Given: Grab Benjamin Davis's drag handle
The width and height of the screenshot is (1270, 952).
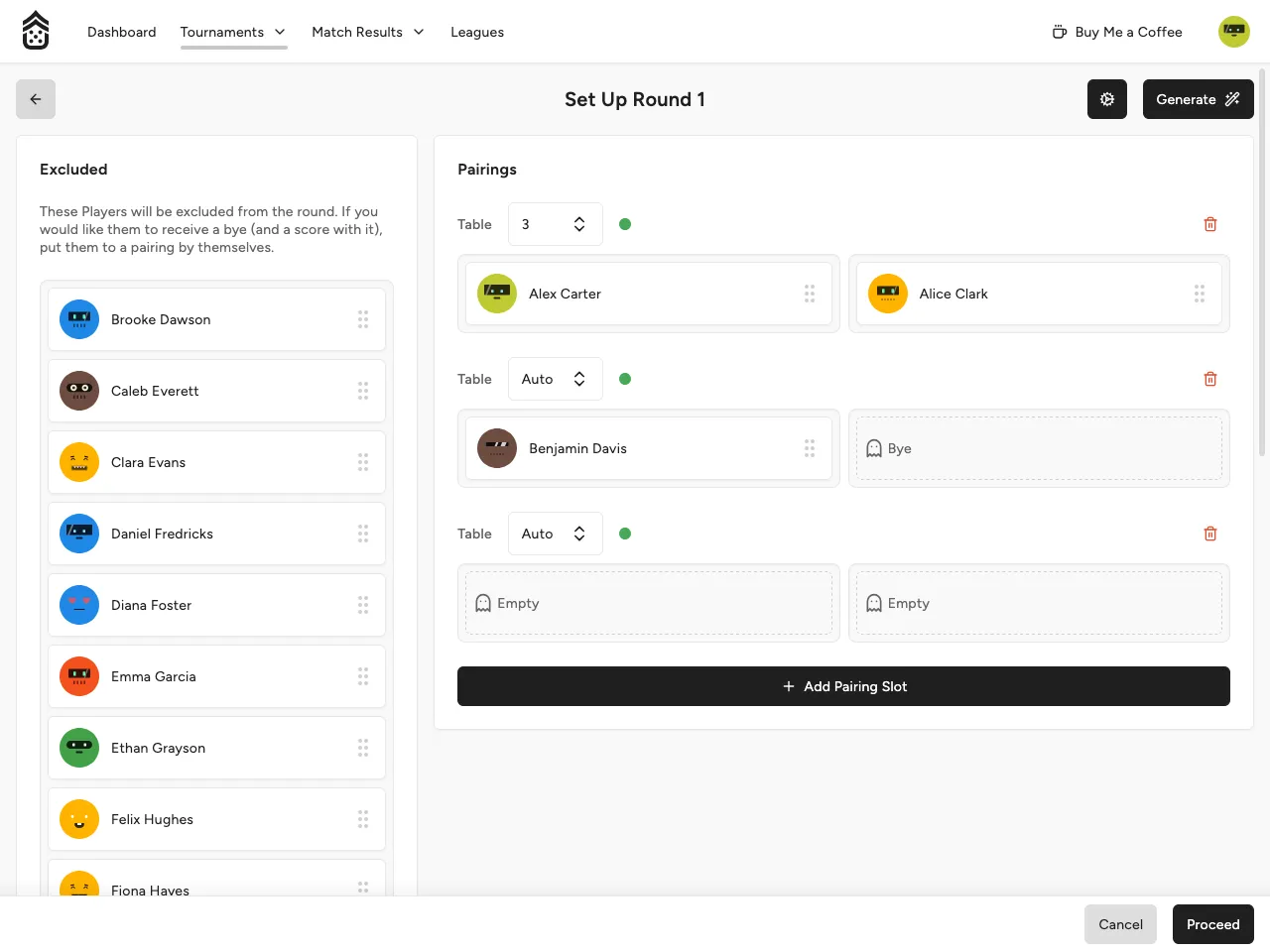Looking at the screenshot, I should [x=810, y=448].
